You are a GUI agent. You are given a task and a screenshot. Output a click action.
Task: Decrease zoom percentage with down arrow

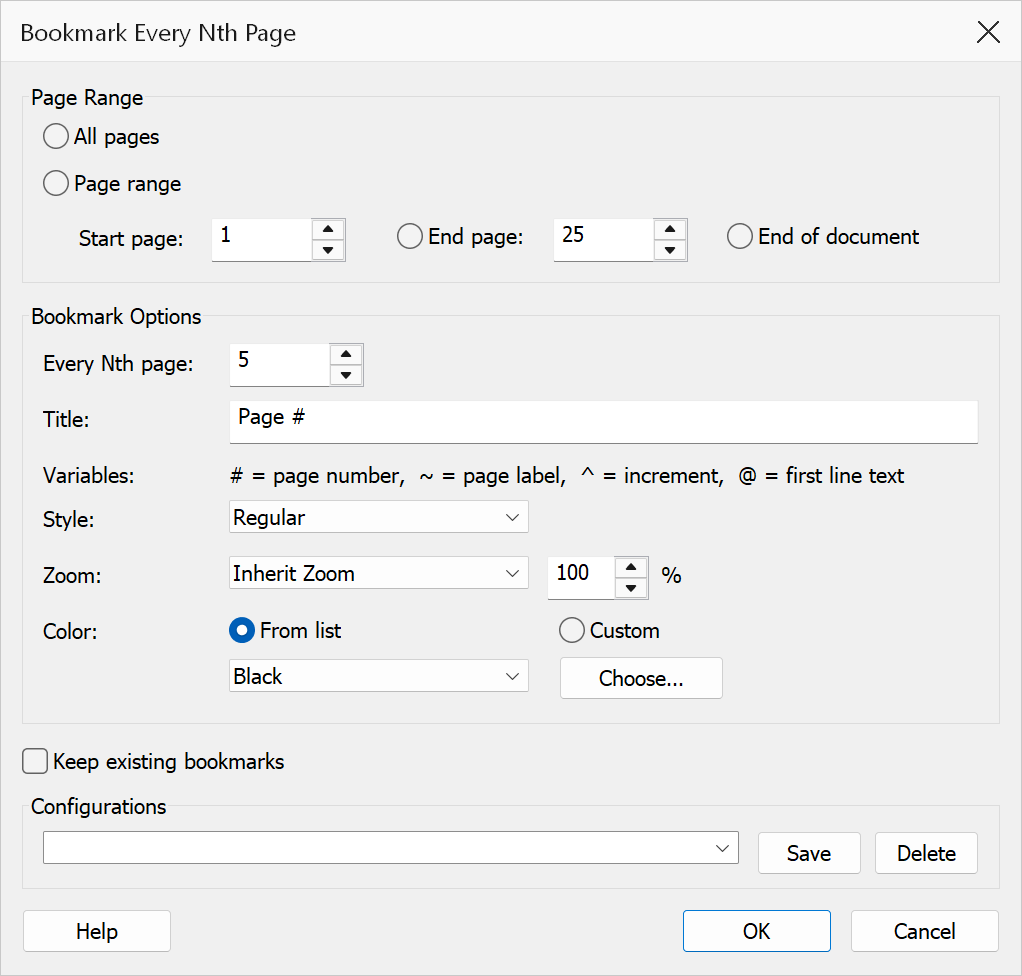630,588
